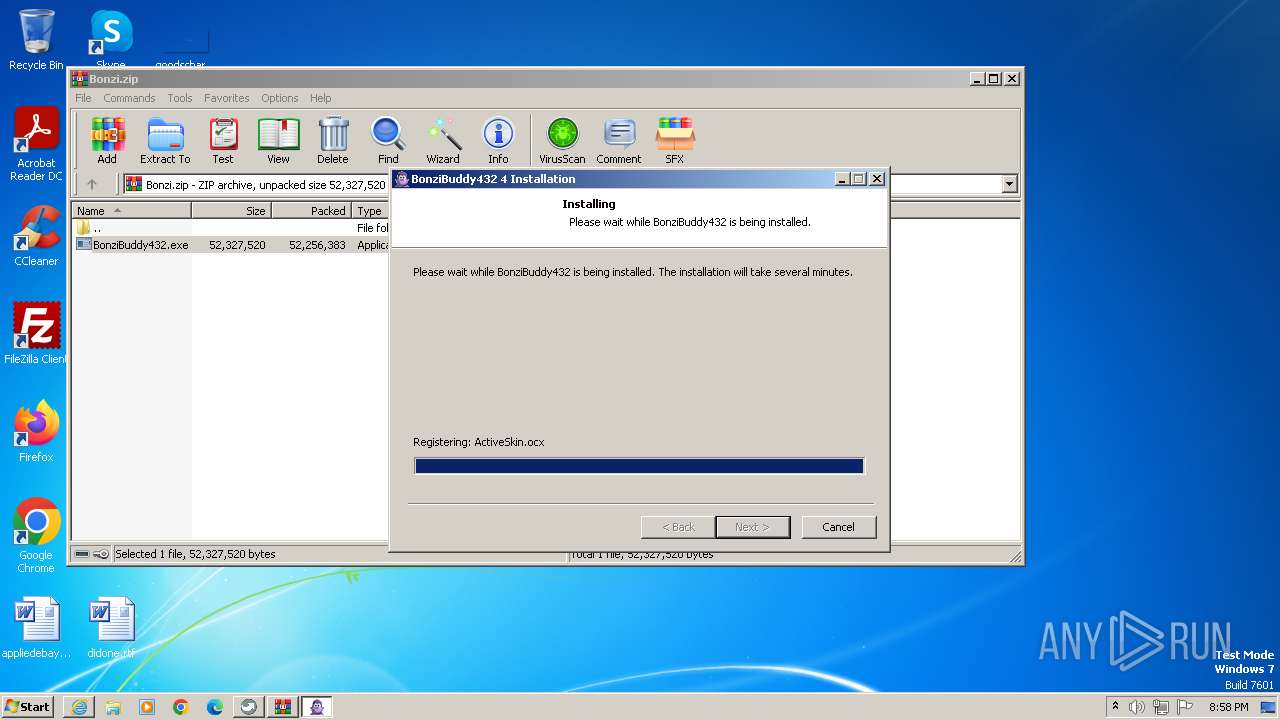Click the network tray icon
This screenshot has width=1280, height=720.
1161,707
